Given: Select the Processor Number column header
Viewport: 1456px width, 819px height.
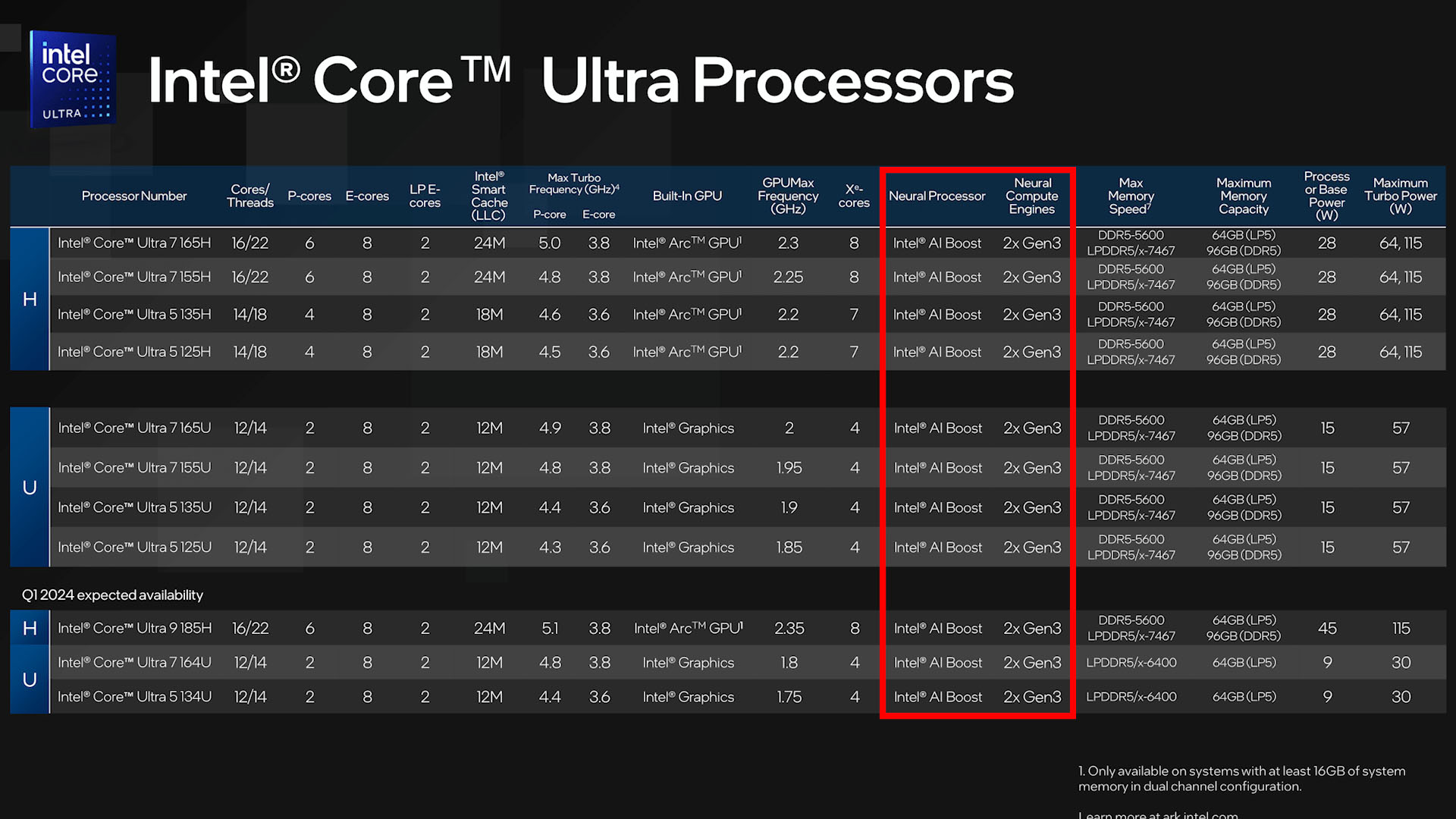Looking at the screenshot, I should coord(133,196).
